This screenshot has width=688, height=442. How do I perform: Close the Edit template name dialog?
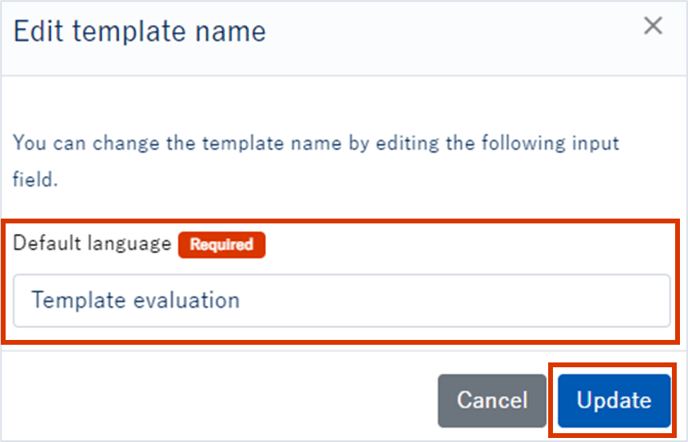(653, 27)
